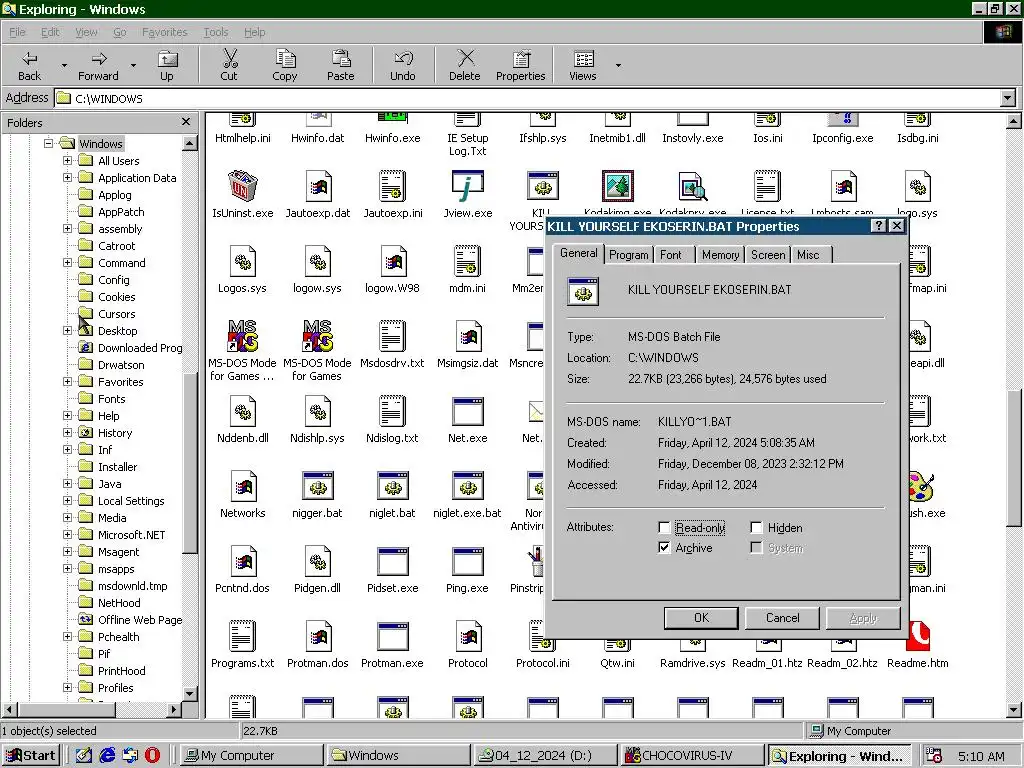The image size is (1024, 768).
Task: Click the Forward toolbar button
Action: point(98,65)
